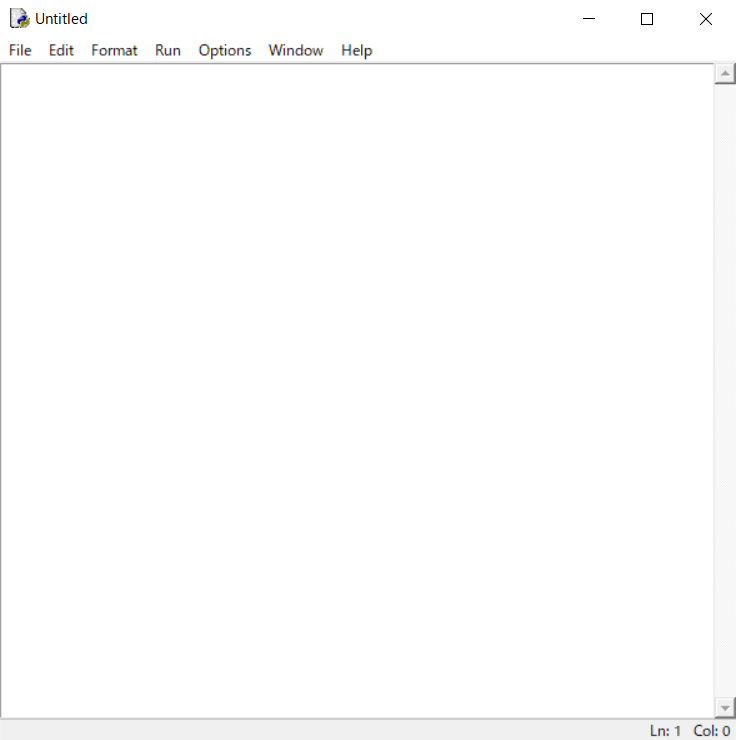Click the scrollbar down arrow
Viewport: 736px width, 740px height.
[x=725, y=708]
